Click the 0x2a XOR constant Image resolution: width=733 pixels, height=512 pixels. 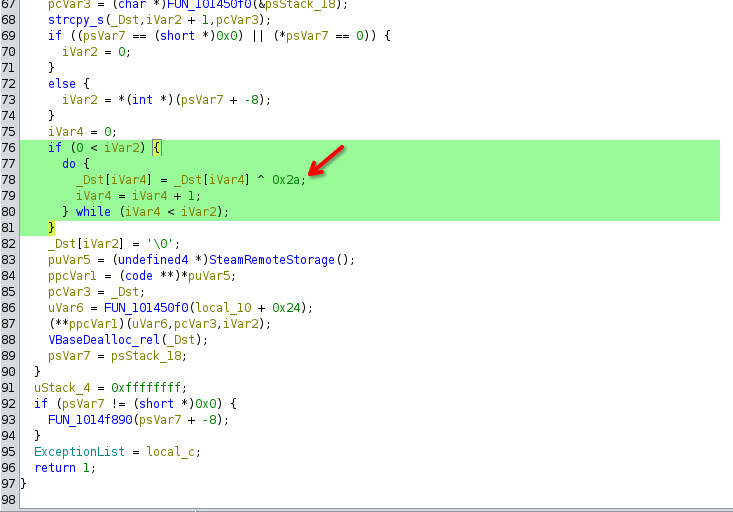pyautogui.click(x=286, y=180)
